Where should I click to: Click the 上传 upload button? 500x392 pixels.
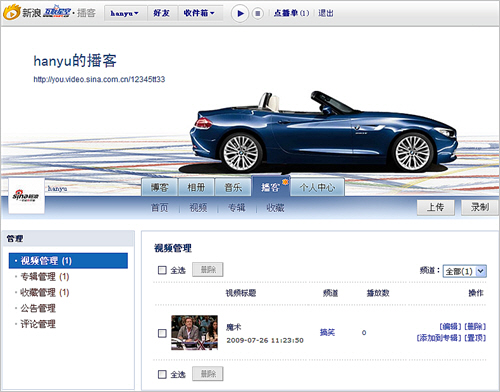(436, 207)
